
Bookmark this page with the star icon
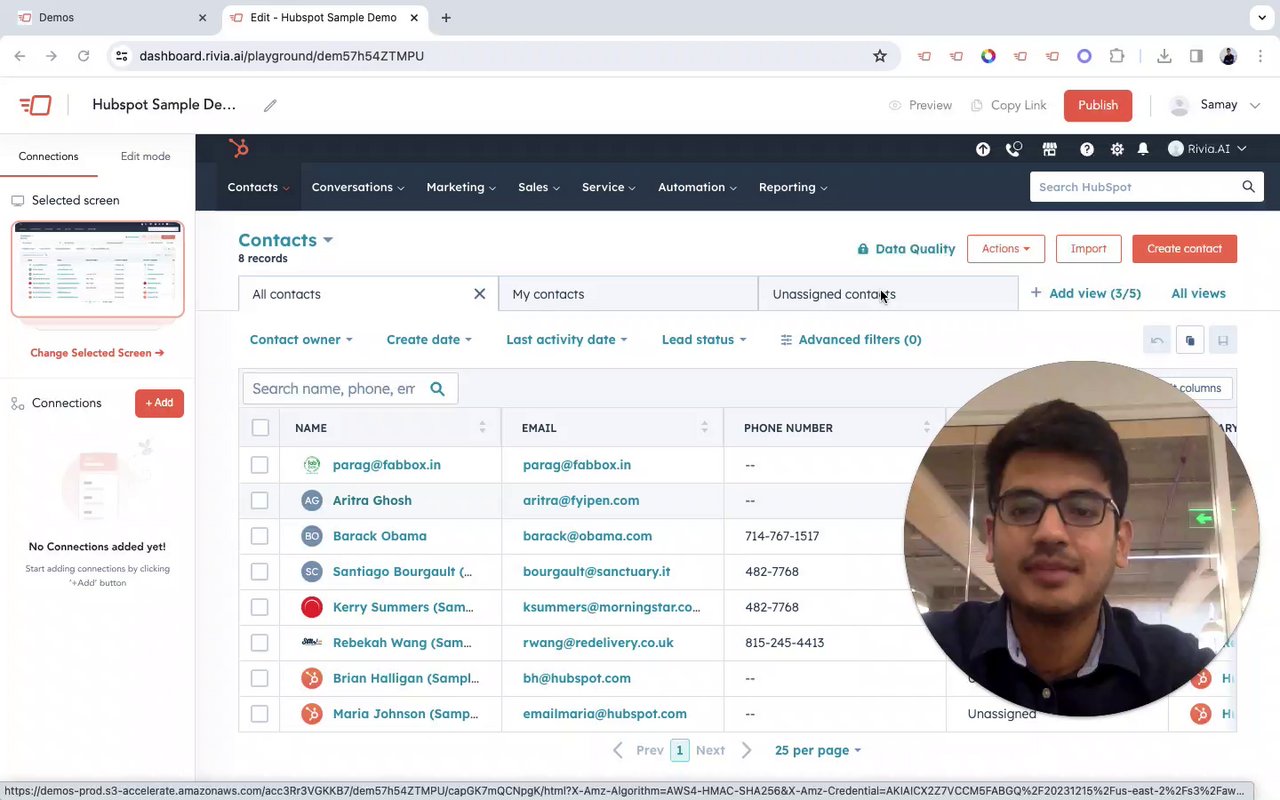click(880, 56)
